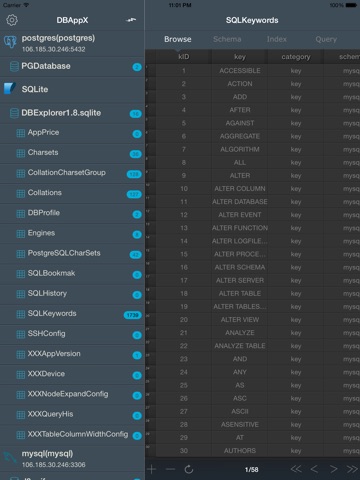Select the ALTER DATABASE cell
The image size is (360, 480).
[x=240, y=202]
